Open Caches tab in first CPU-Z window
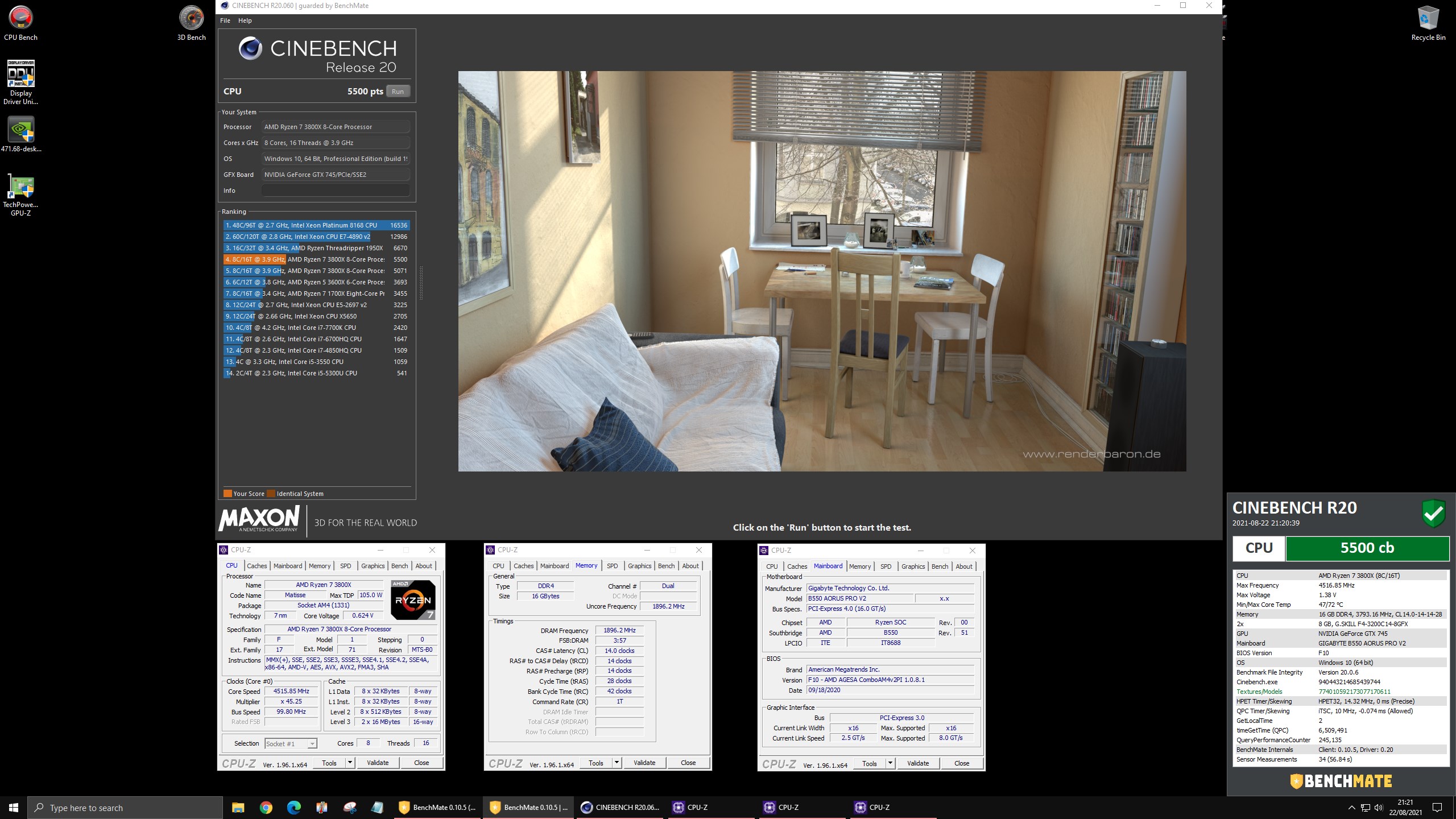Viewport: 1456px width, 819px height. [257, 566]
